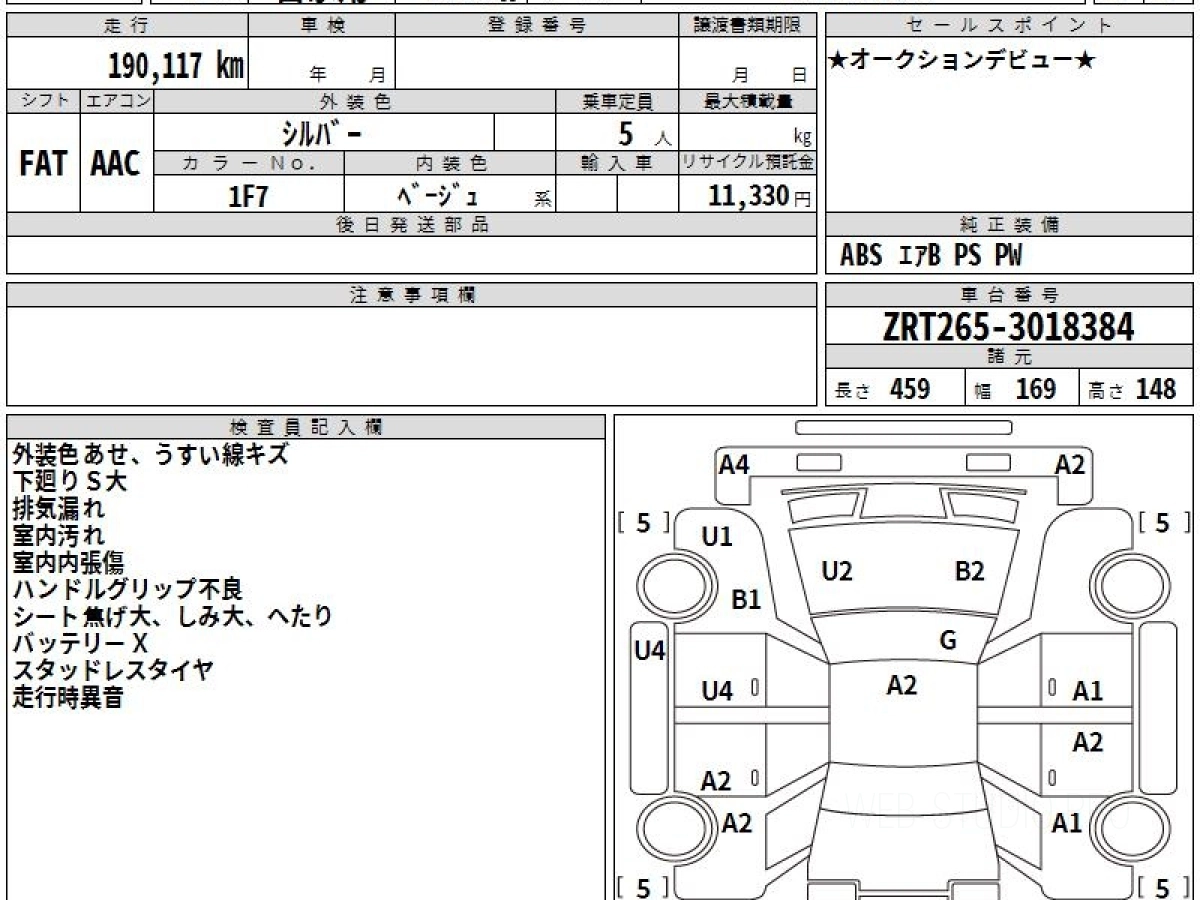Click the カラーNo. header
The width and height of the screenshot is (1200, 900).
coord(249,163)
